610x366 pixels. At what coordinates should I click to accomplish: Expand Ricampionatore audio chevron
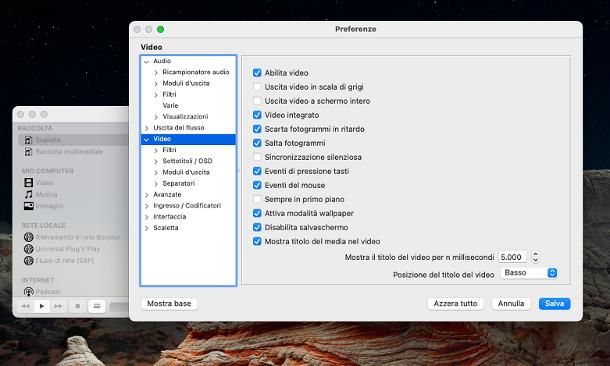156,72
